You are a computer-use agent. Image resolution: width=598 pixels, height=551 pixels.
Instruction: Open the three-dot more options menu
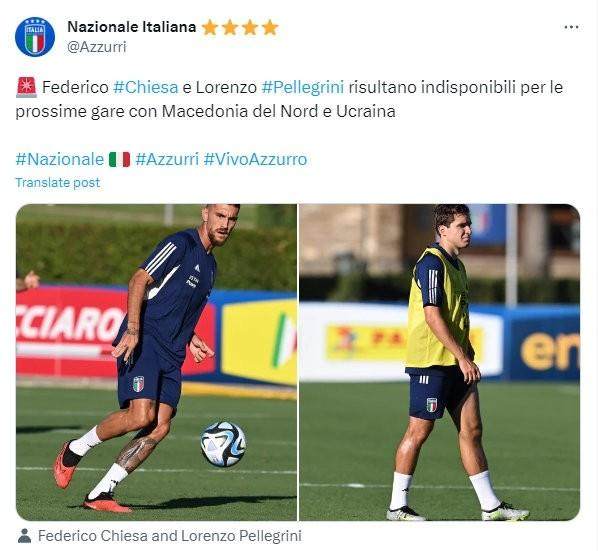click(x=571, y=27)
